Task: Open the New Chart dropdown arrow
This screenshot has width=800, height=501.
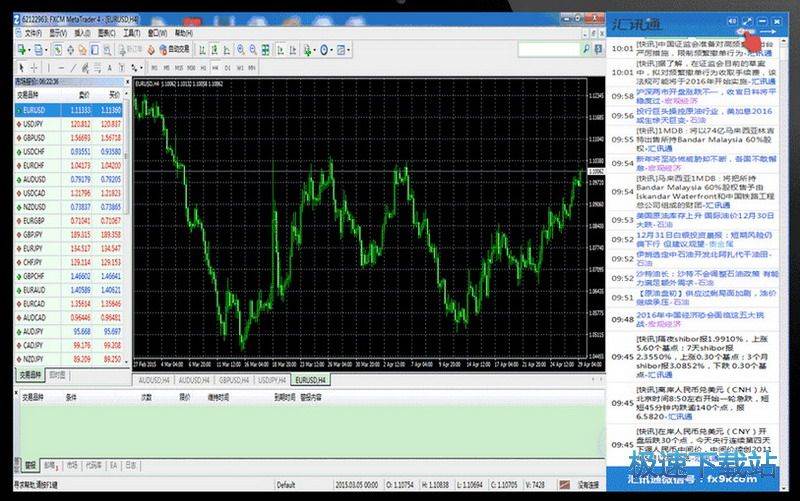Action: click(x=29, y=50)
